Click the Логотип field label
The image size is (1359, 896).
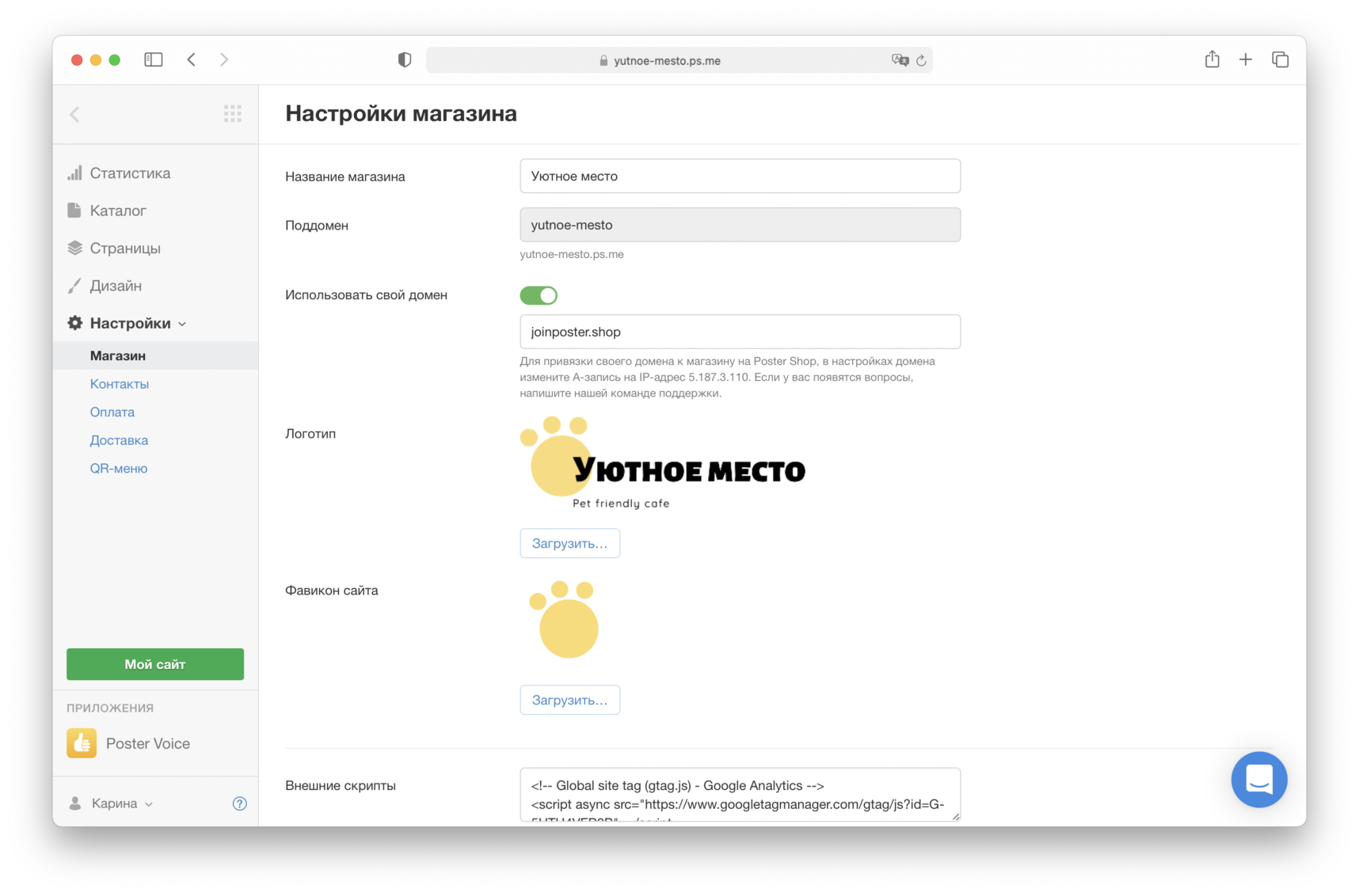point(310,434)
